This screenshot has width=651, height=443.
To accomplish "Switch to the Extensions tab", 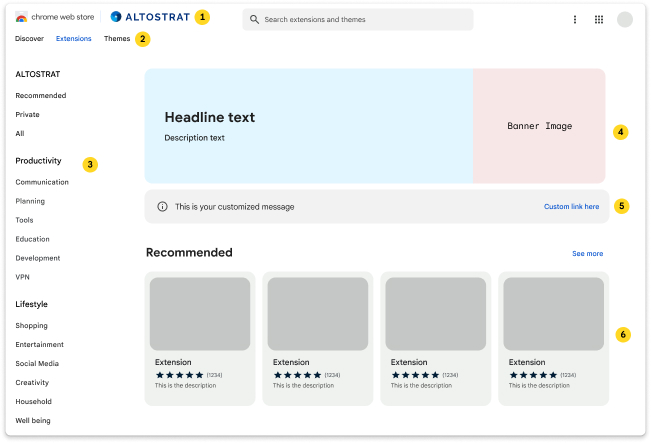I will pos(73,39).
